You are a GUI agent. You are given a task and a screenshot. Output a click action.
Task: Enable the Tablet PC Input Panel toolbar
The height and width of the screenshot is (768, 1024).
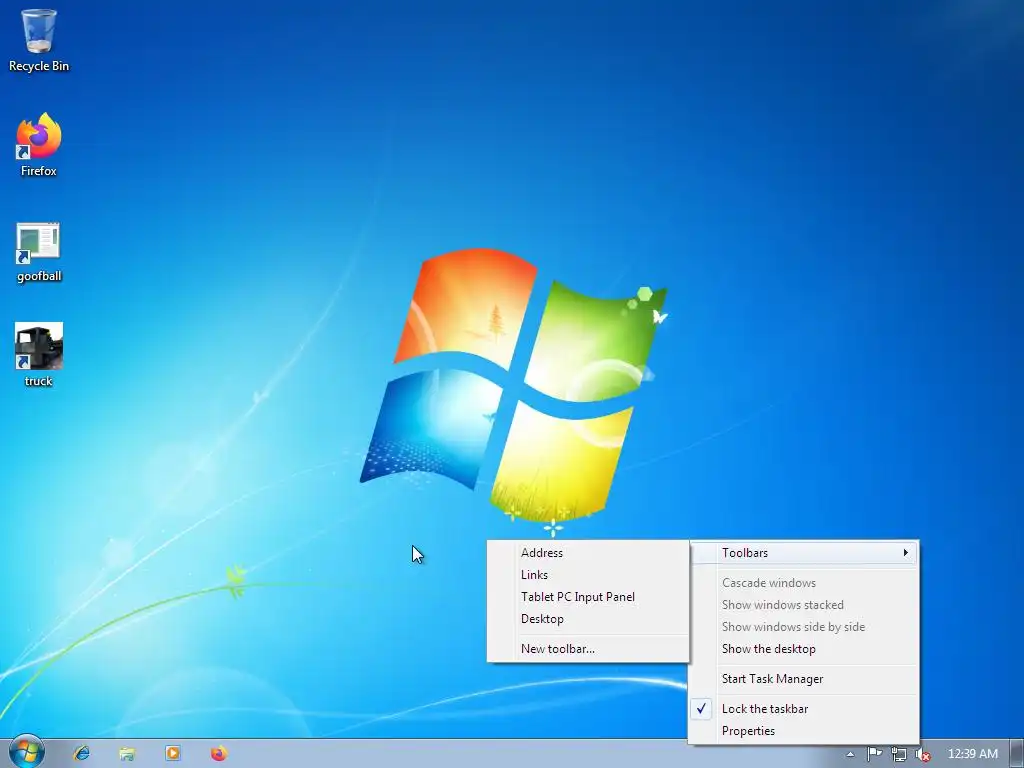[x=588, y=597]
